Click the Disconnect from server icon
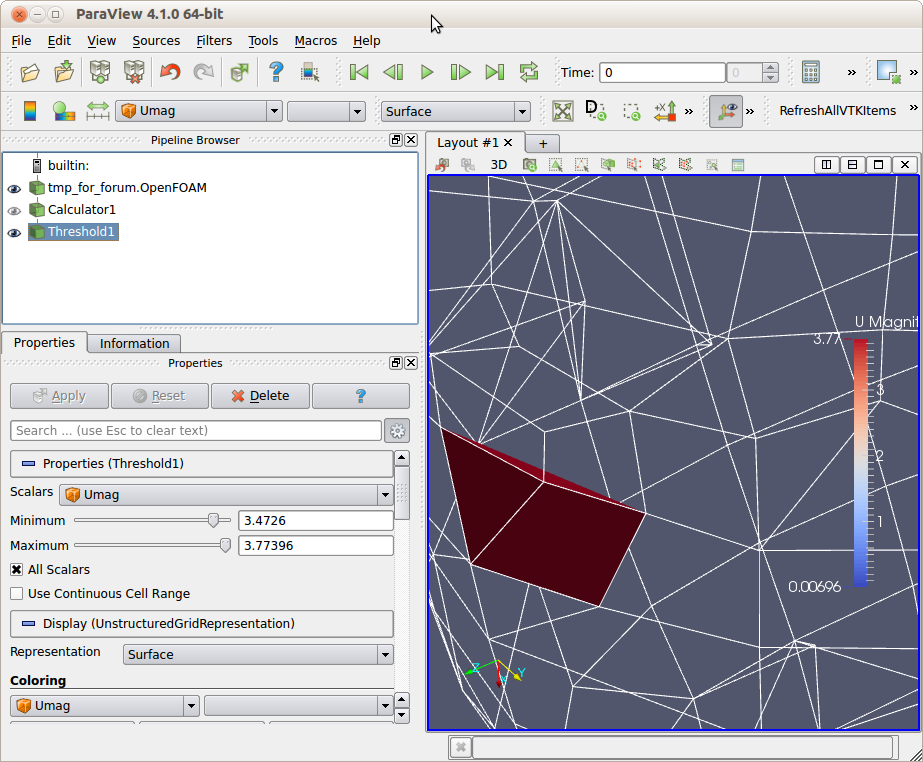The height and width of the screenshot is (762, 923). pos(134,72)
